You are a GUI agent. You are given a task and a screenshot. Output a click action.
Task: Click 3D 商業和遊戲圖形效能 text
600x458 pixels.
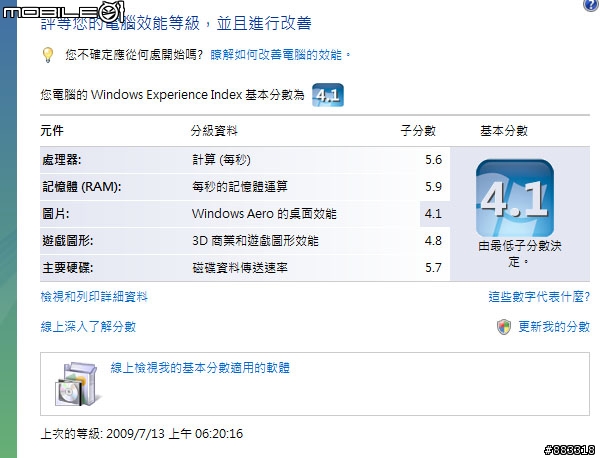tap(255, 241)
